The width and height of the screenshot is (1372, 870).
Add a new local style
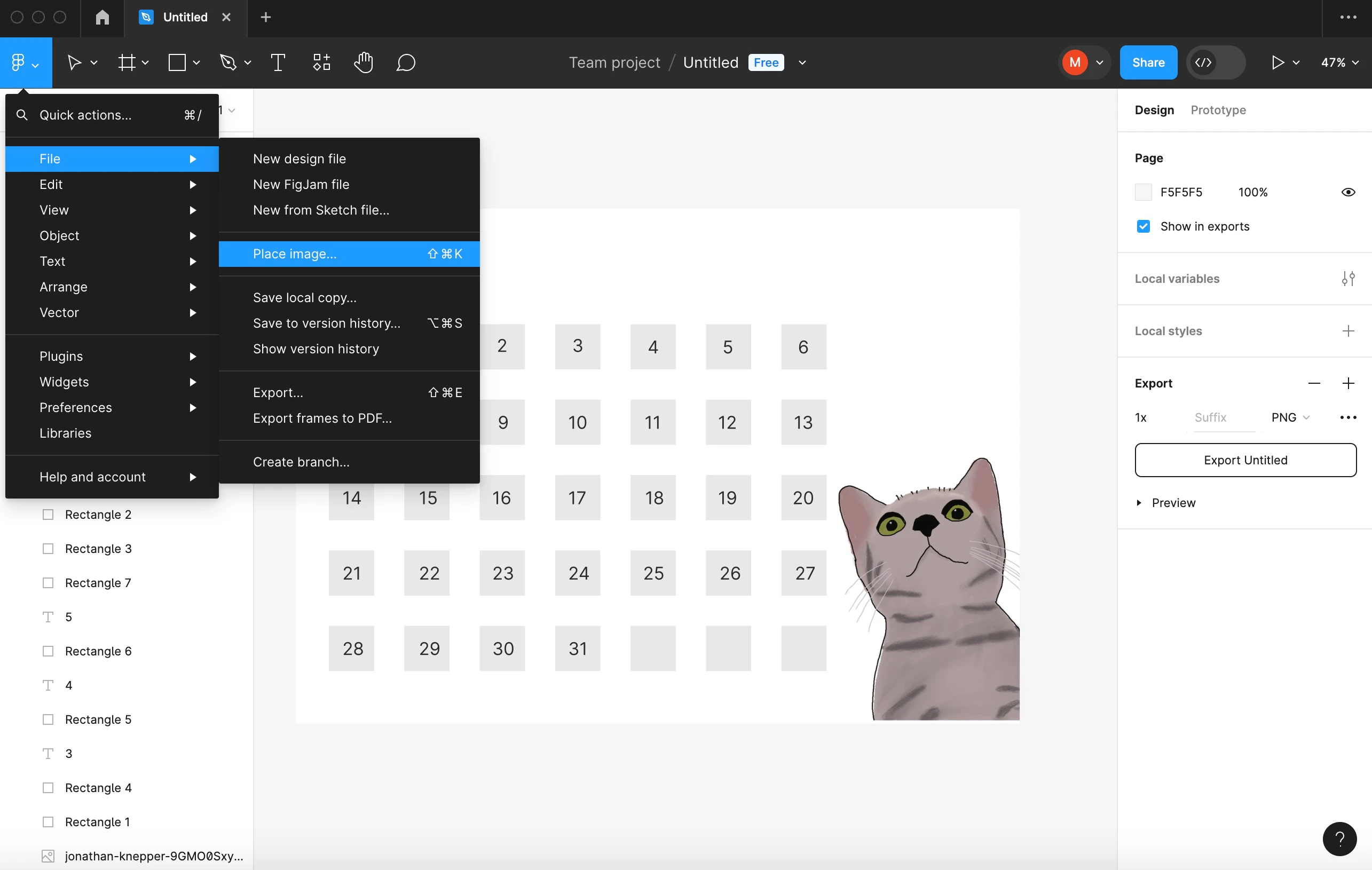1348,331
